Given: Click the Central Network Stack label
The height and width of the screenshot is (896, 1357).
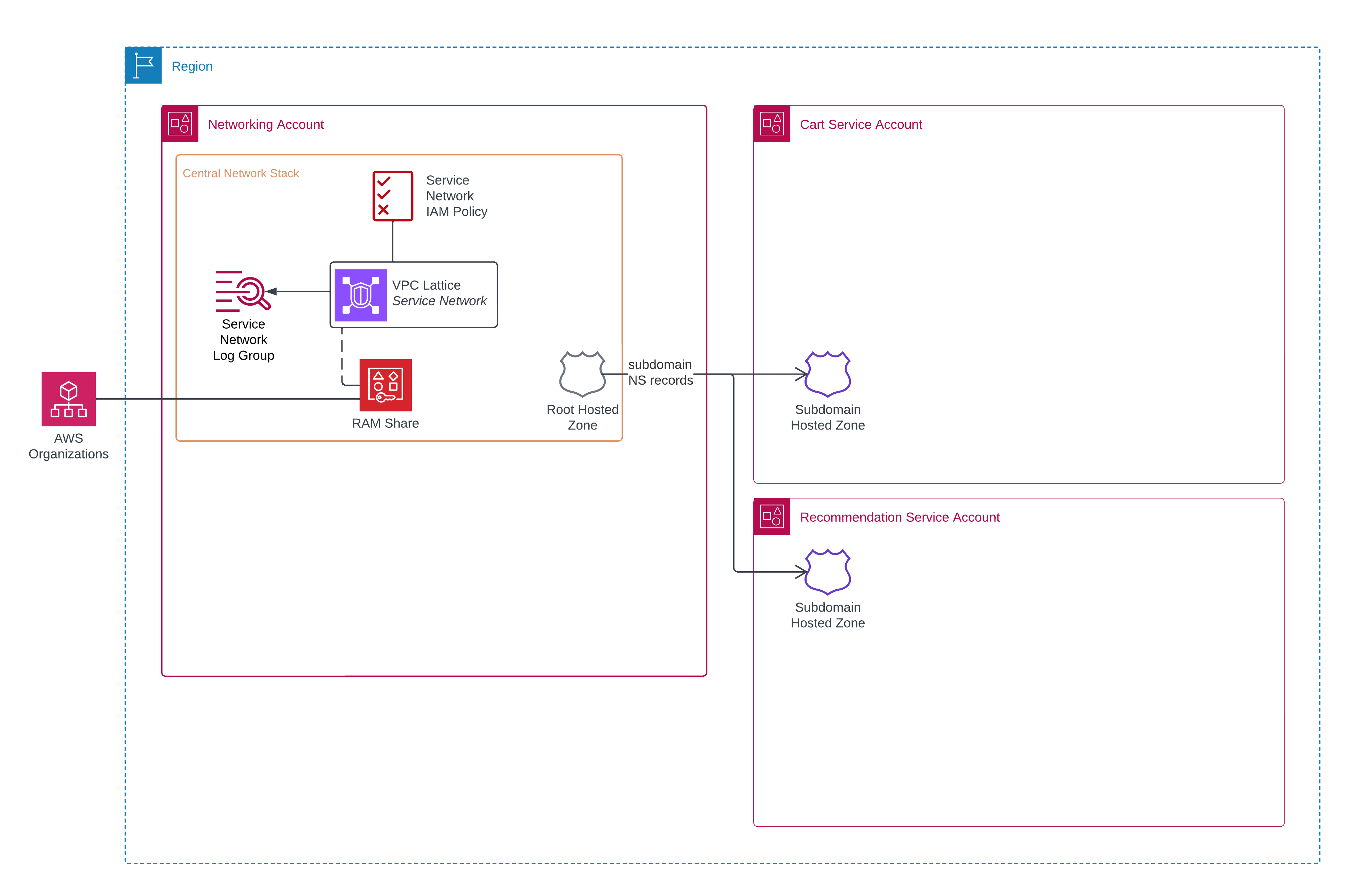Looking at the screenshot, I should tap(241, 173).
